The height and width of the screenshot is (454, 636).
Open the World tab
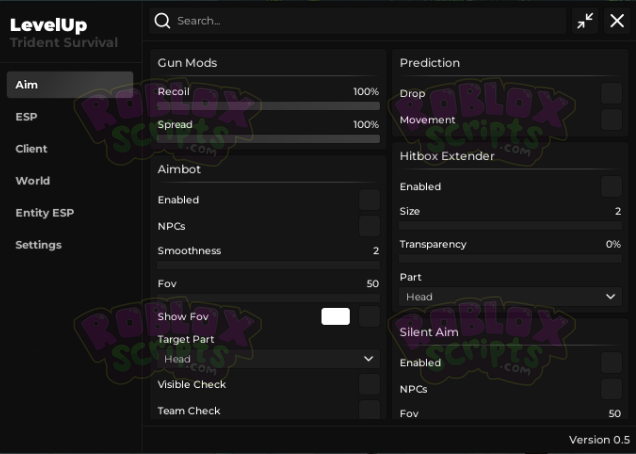pyautogui.click(x=32, y=181)
